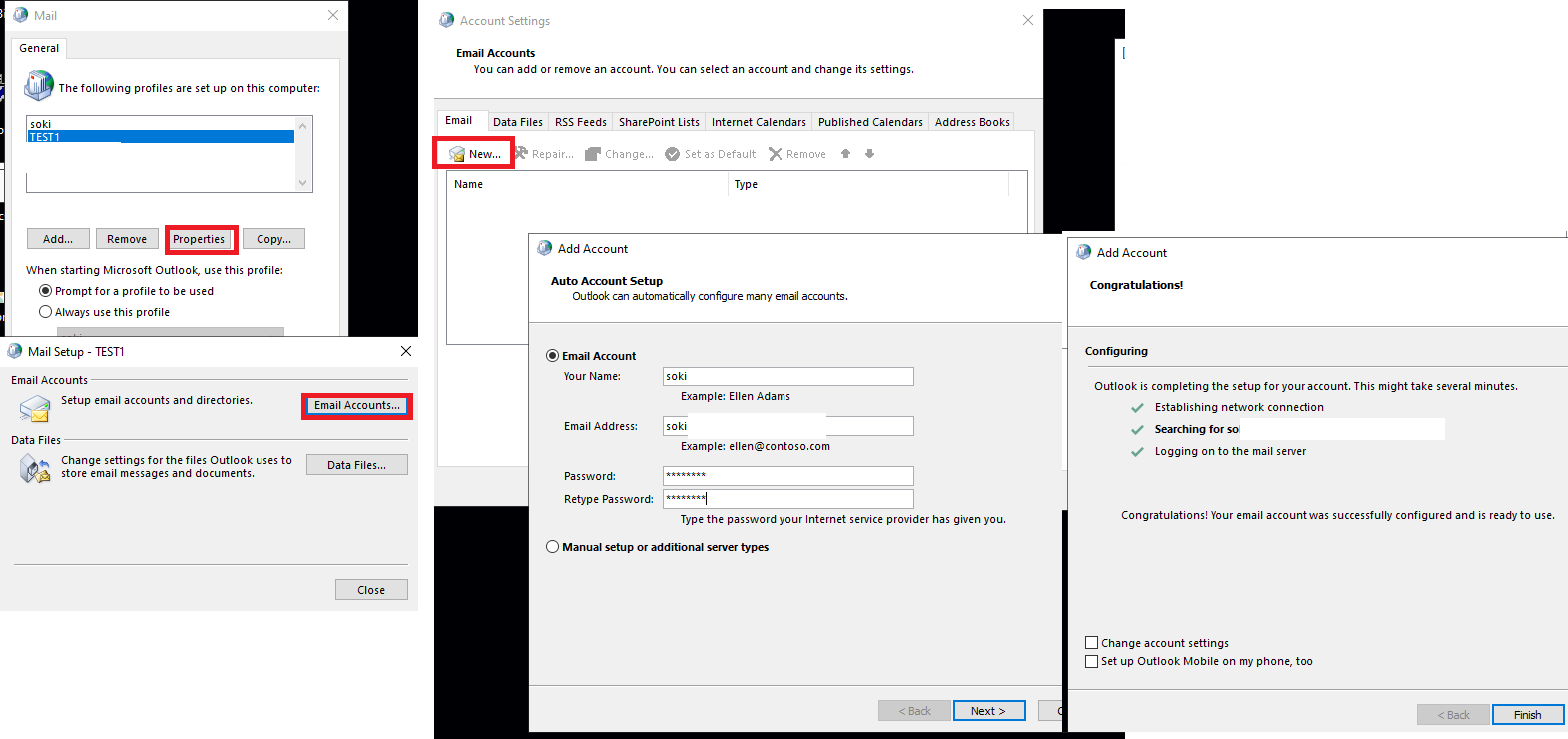Click the New account envelope icon
This screenshot has width=1568, height=739.
[457, 154]
